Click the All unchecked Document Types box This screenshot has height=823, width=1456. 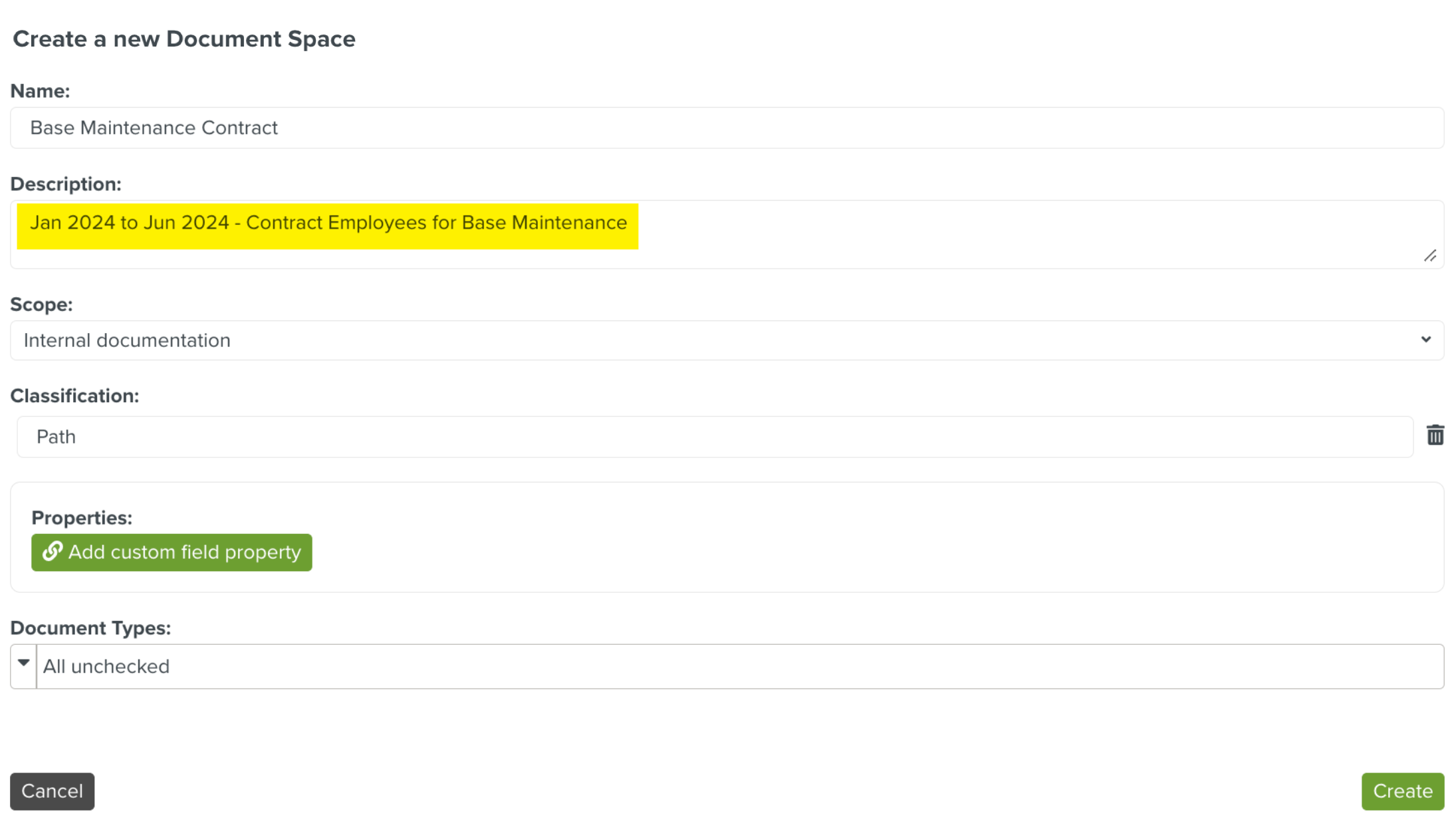tap(738, 666)
